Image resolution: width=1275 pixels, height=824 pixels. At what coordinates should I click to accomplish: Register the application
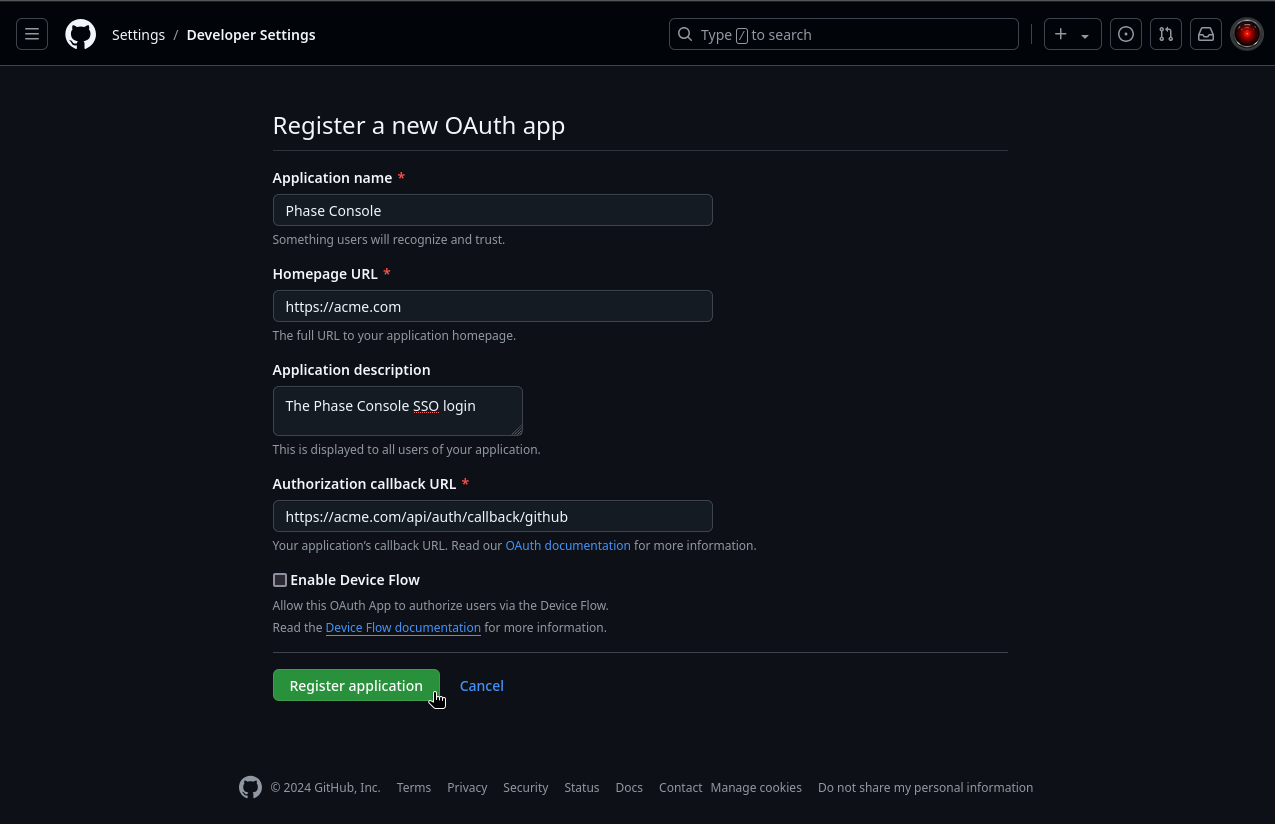click(x=356, y=685)
